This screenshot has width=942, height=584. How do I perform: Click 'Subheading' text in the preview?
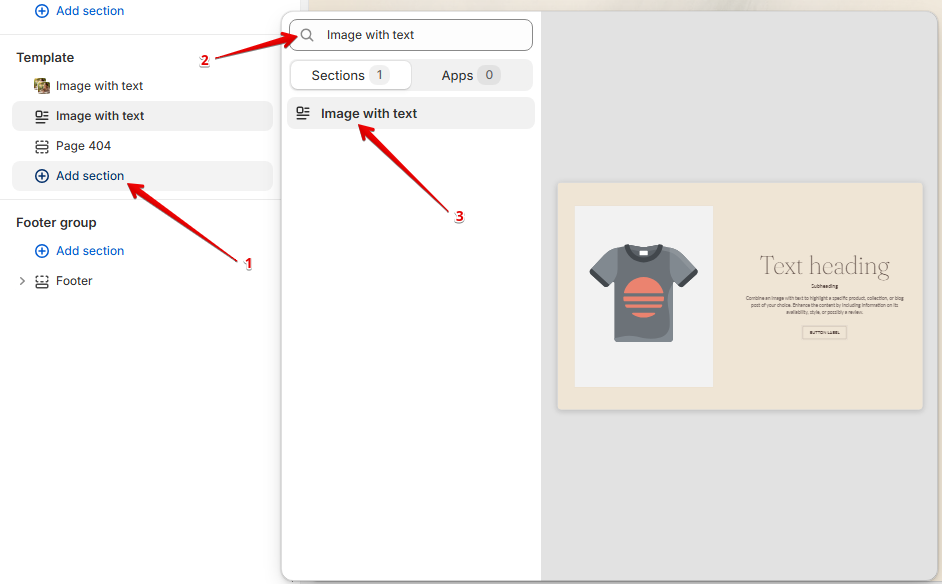(824, 286)
